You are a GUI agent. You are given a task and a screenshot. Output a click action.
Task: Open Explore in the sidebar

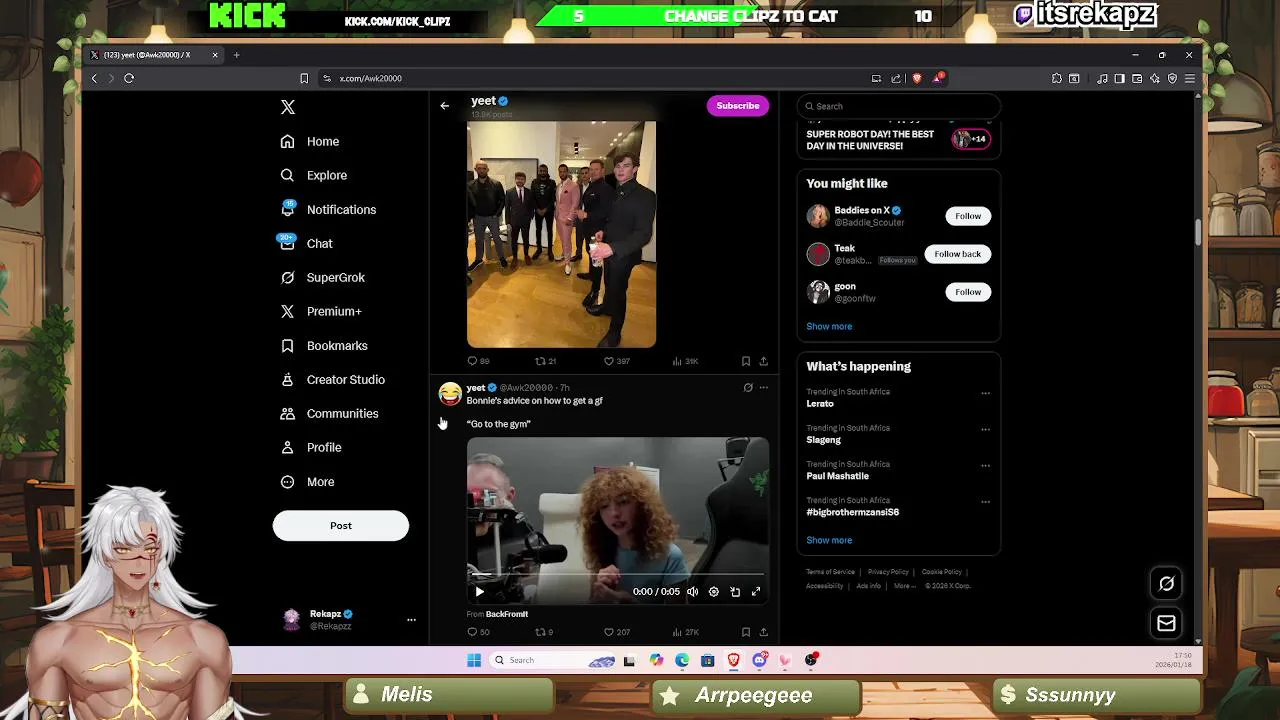click(314, 176)
